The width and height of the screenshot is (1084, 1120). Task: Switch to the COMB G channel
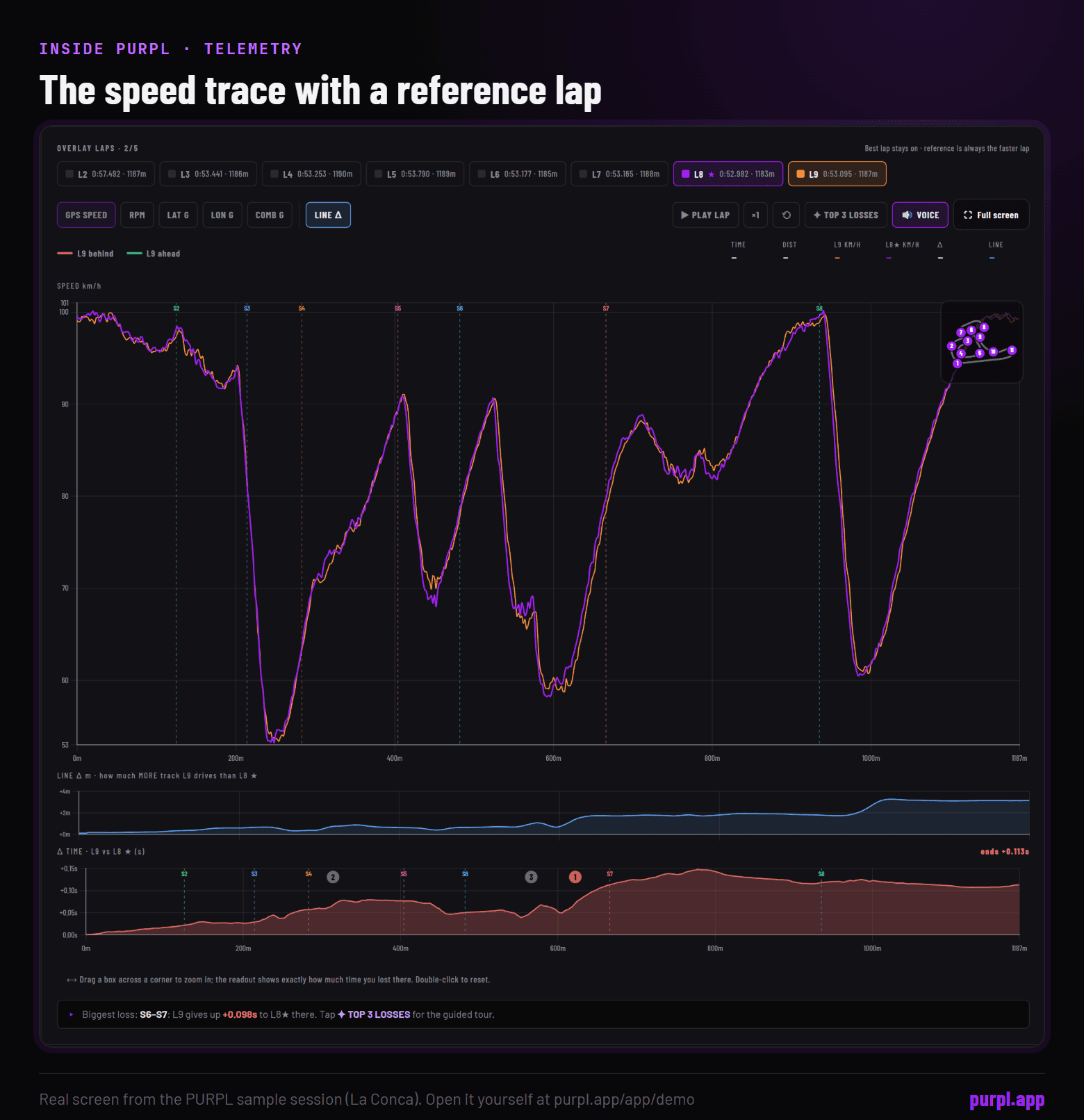[270, 215]
